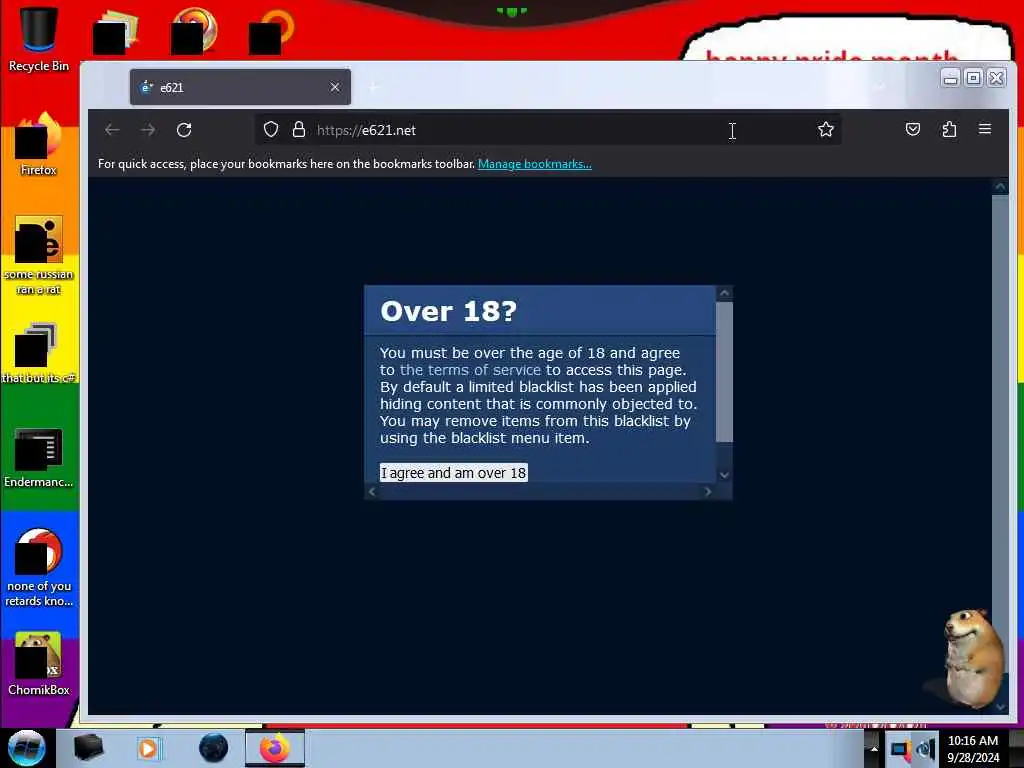This screenshot has height=768, width=1024.
Task: Bookmark this page with the star icon
Action: click(825, 129)
